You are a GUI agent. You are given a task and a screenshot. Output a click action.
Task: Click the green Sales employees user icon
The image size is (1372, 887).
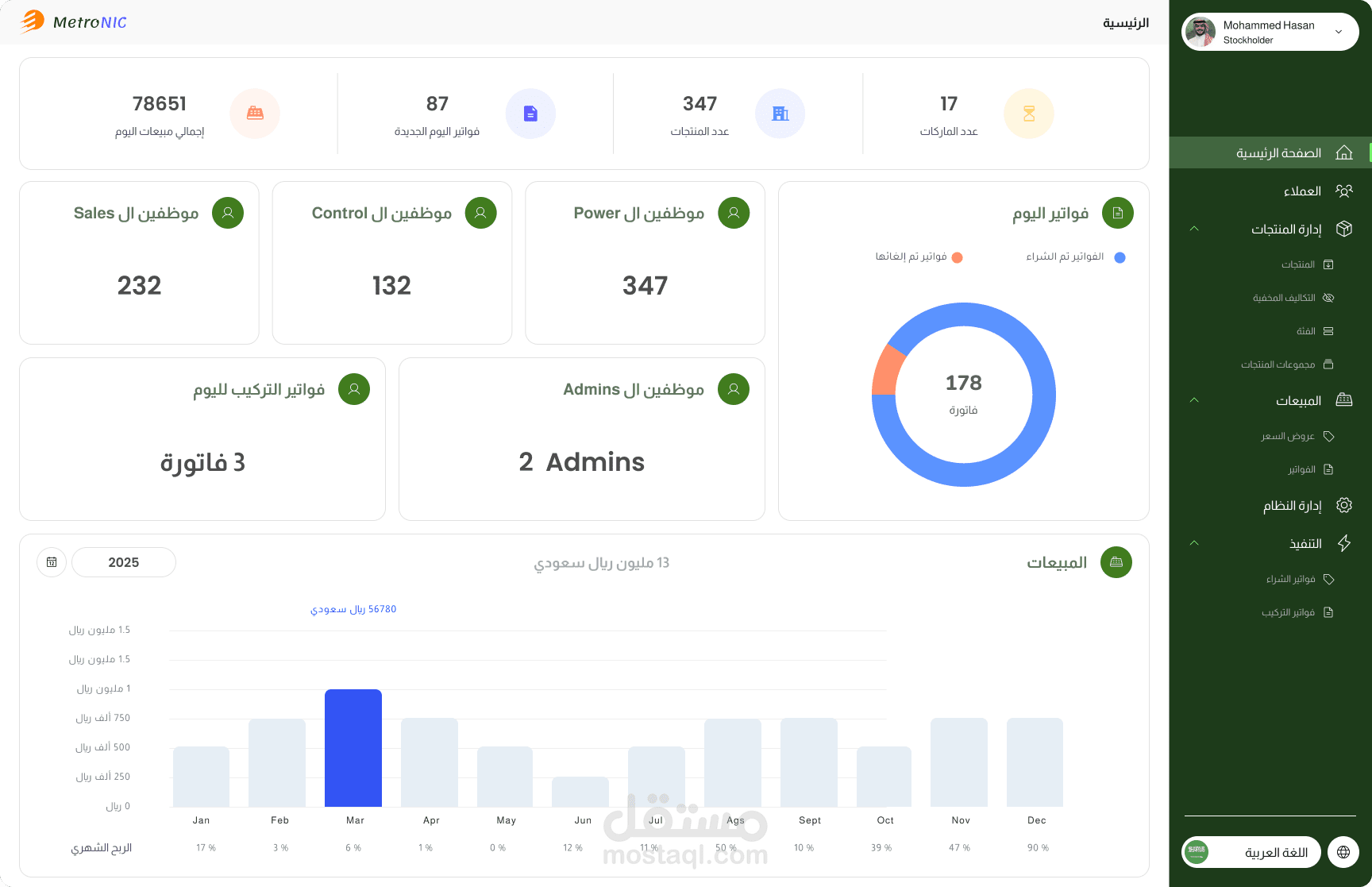[x=228, y=213]
